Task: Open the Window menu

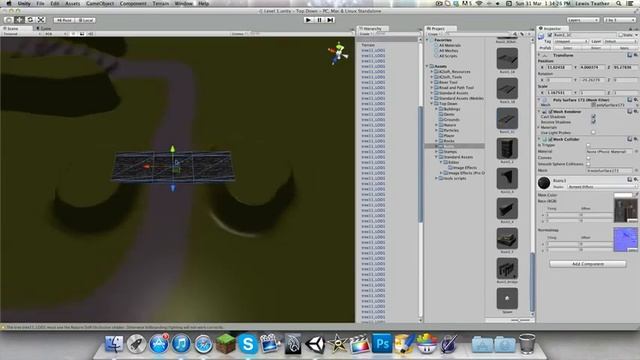Action: click(x=184, y=3)
